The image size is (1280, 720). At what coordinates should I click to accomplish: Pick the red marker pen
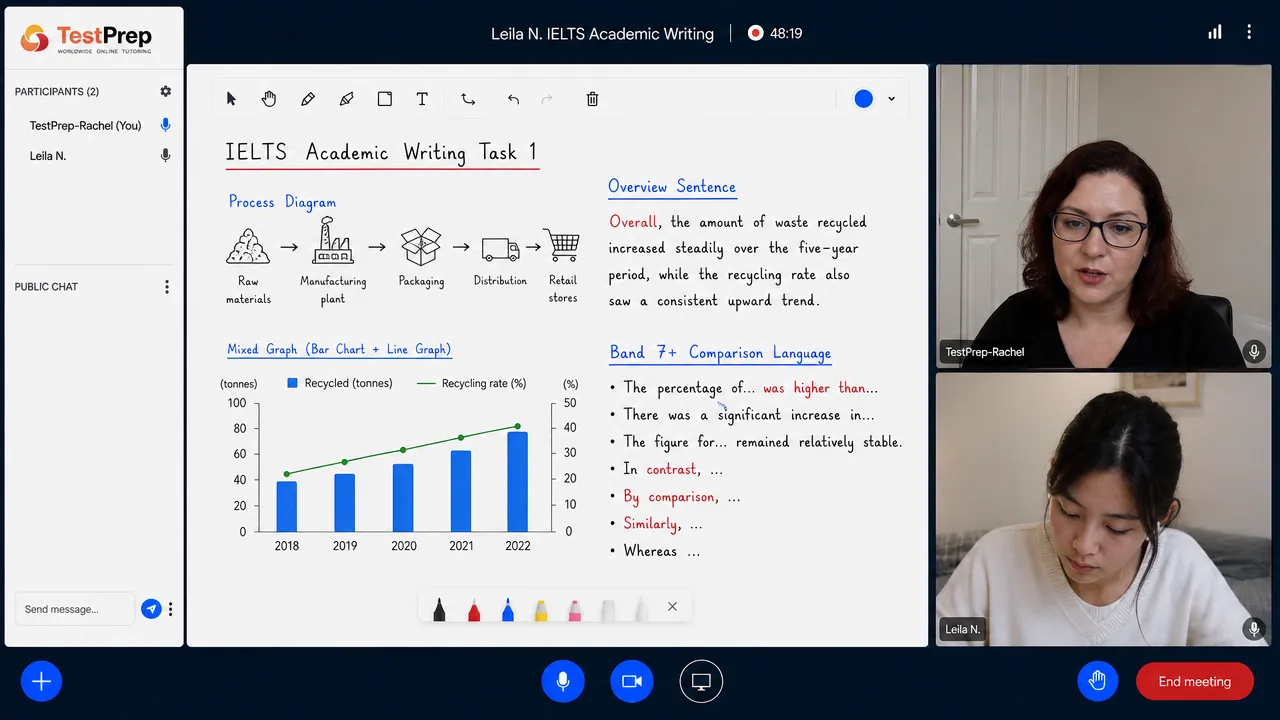click(474, 608)
